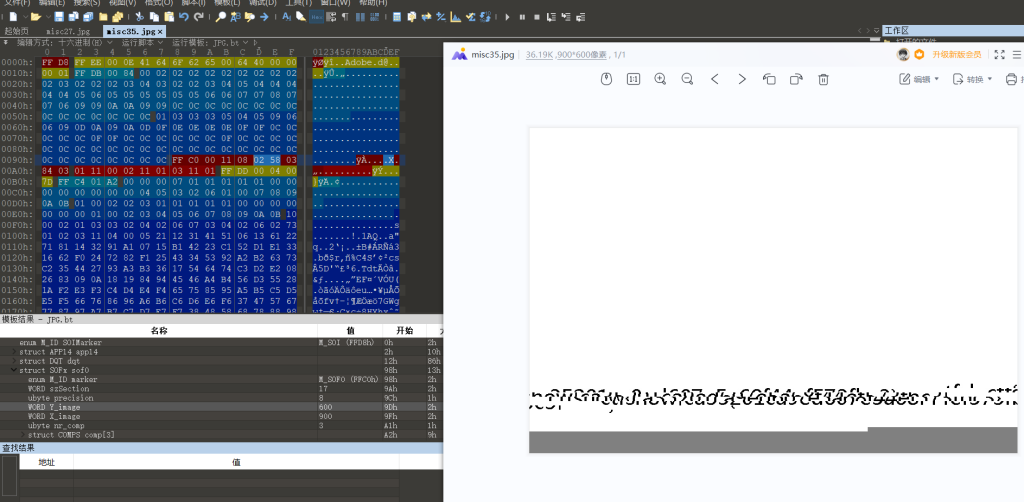Viewport: 1024px width, 502px height.
Task: Show actual size with 1:1 icon
Action: pos(633,79)
